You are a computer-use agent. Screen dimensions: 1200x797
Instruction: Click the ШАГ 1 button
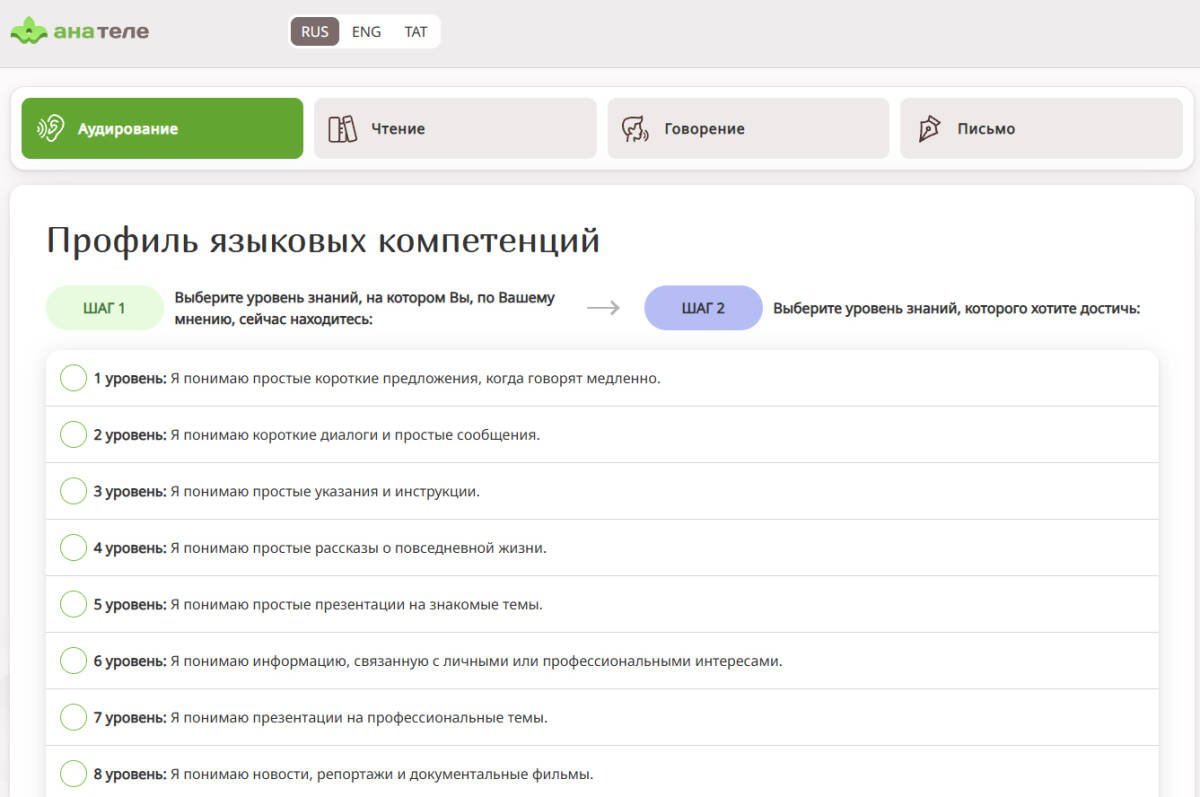104,308
